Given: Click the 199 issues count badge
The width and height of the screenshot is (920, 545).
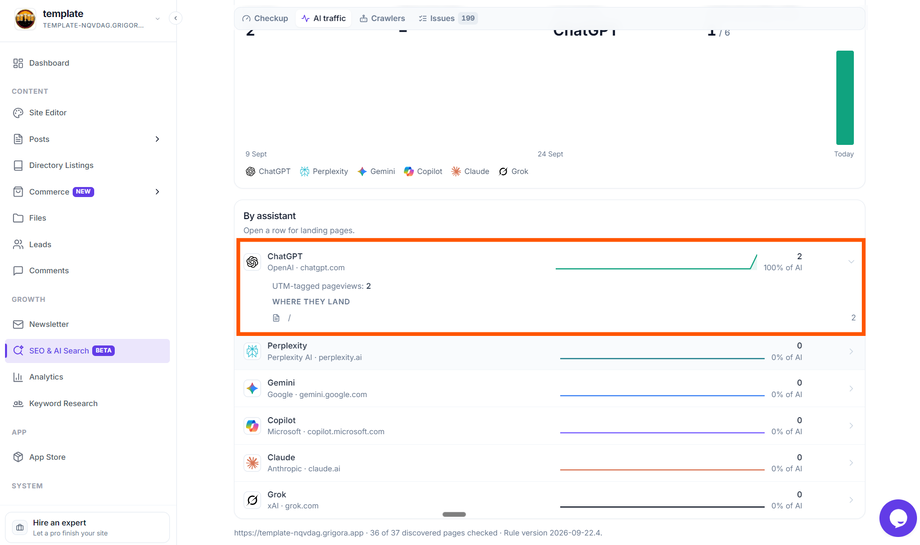Looking at the screenshot, I should point(468,18).
